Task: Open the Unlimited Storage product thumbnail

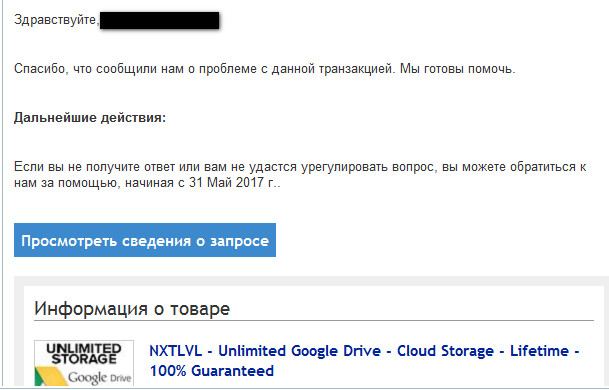Action: coord(84,363)
